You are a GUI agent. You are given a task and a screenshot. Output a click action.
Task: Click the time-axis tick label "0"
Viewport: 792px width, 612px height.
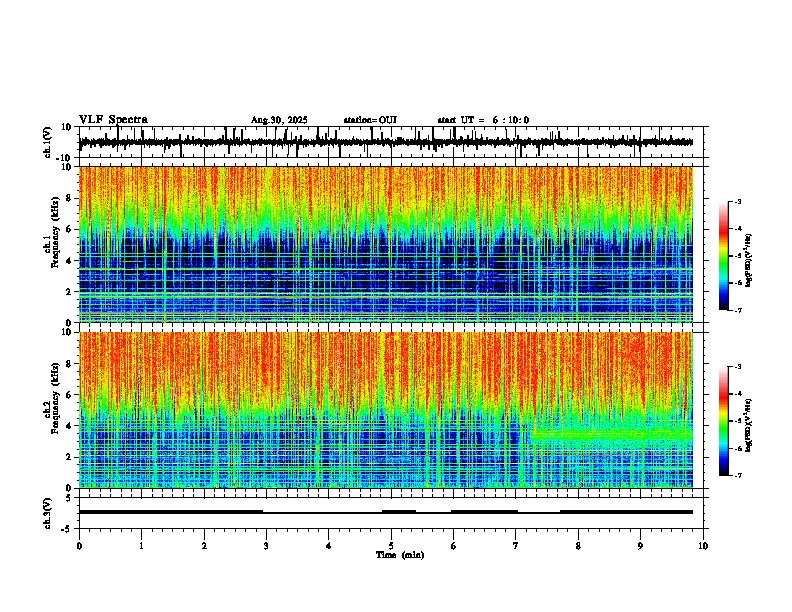tap(79, 546)
